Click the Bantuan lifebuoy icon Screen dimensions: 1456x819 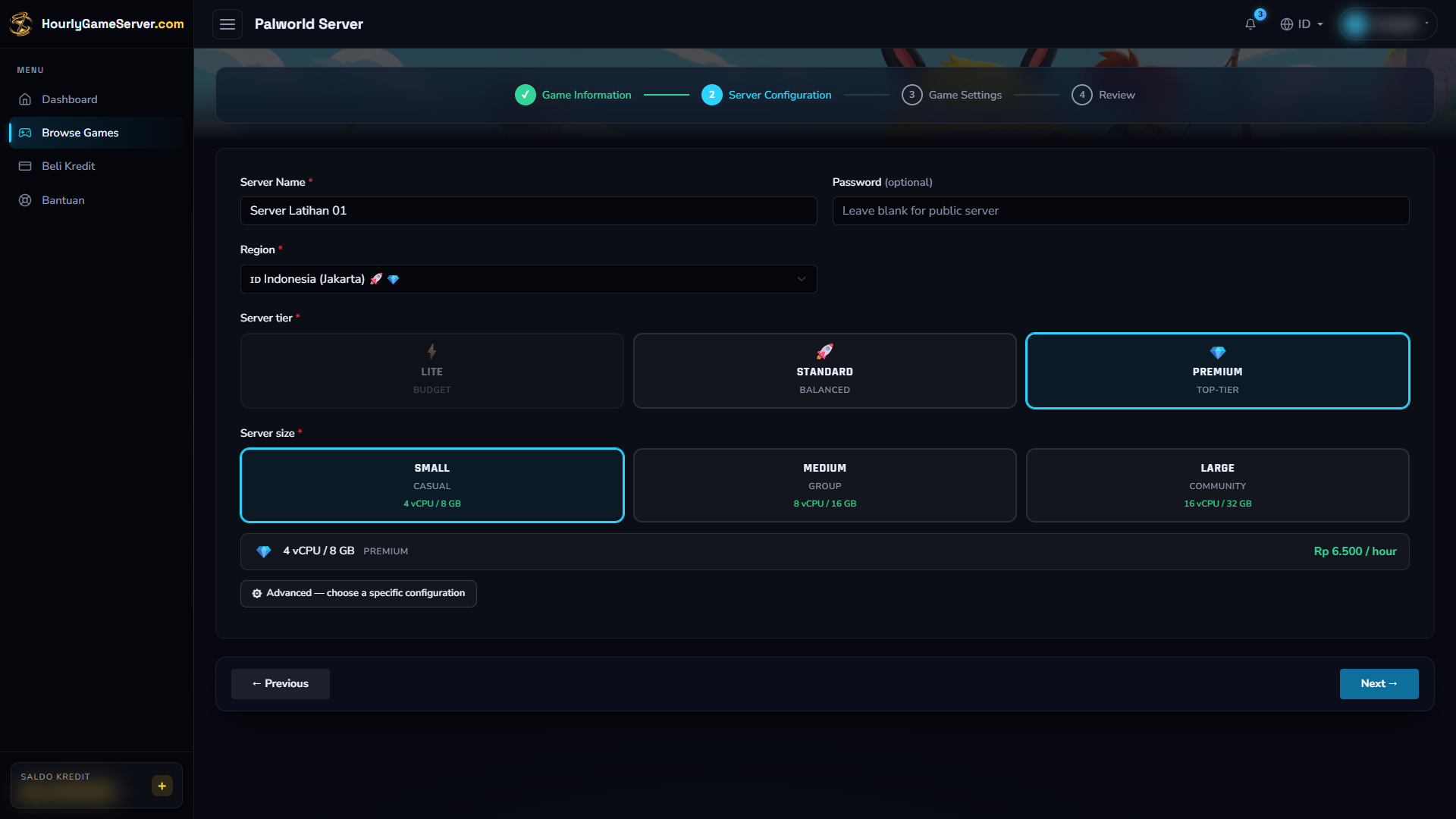point(25,200)
